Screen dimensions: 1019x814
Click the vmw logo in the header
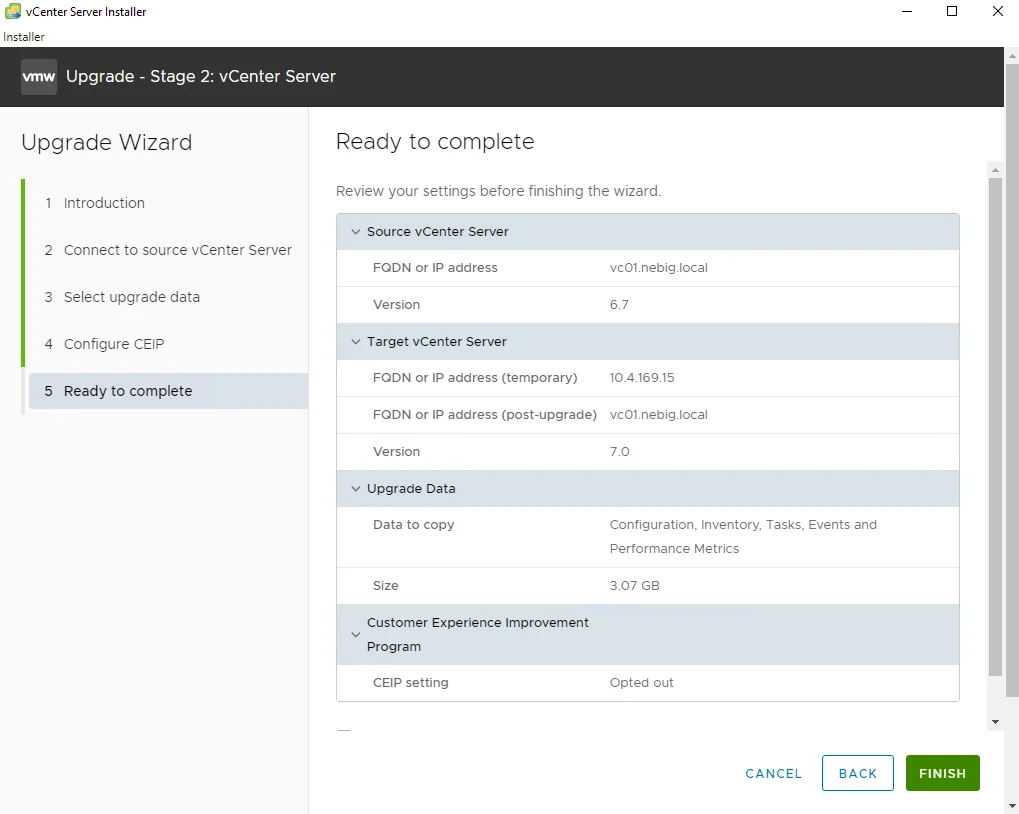point(38,77)
